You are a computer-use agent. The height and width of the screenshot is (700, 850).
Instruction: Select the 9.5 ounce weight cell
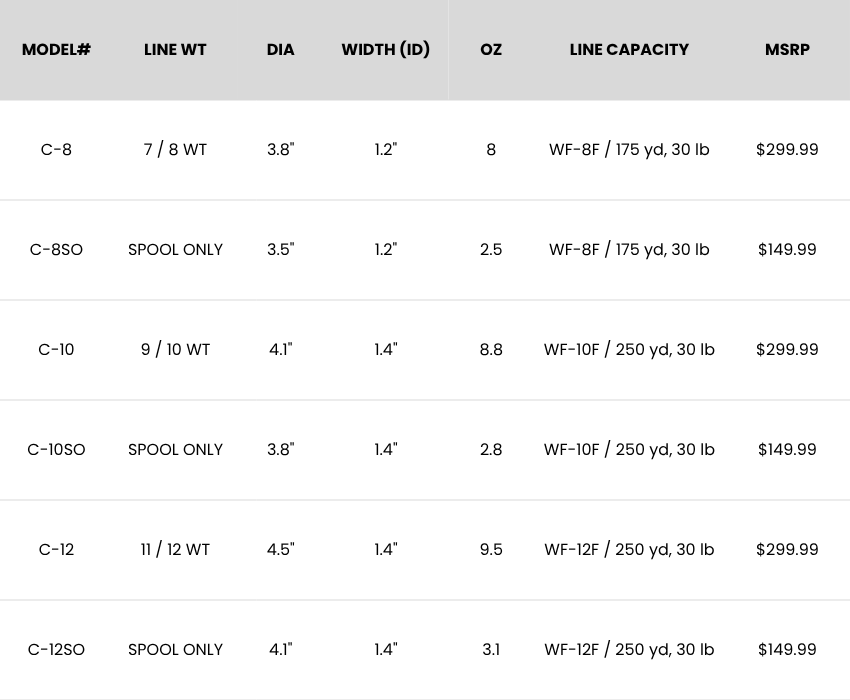(491, 549)
